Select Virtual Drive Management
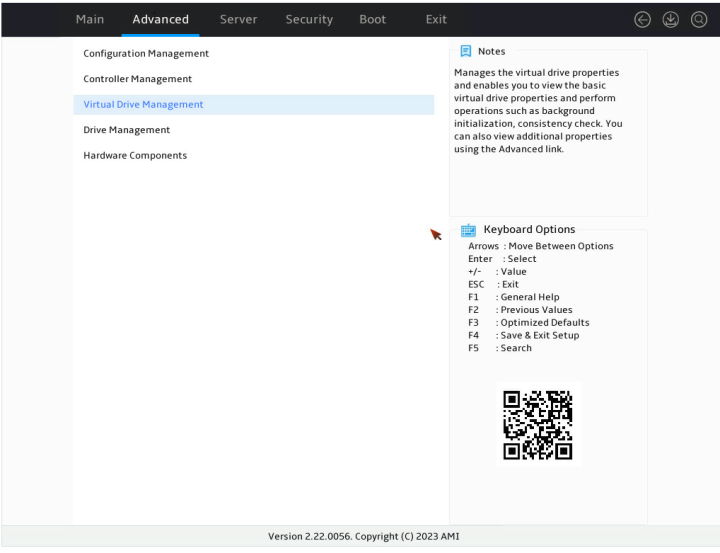Image resolution: width=720 pixels, height=553 pixels. [x=253, y=105]
